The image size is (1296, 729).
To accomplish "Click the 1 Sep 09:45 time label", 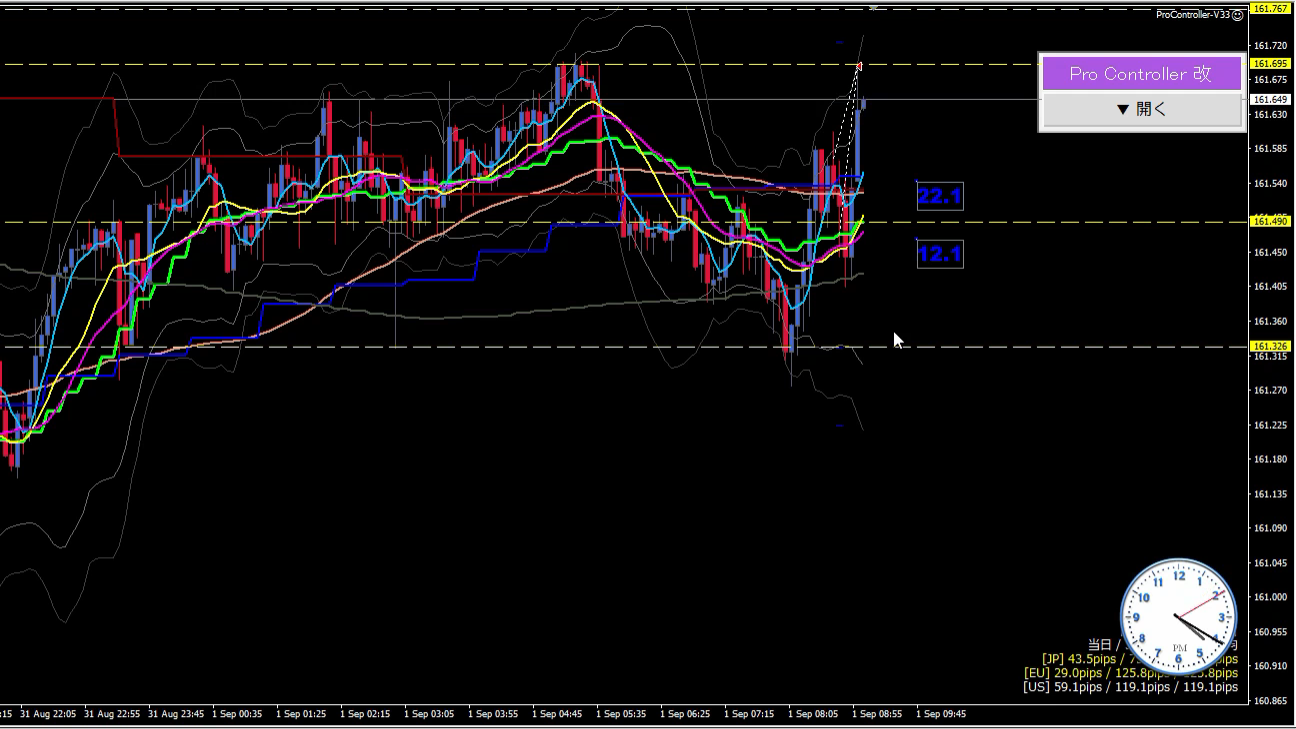I will [x=941, y=714].
